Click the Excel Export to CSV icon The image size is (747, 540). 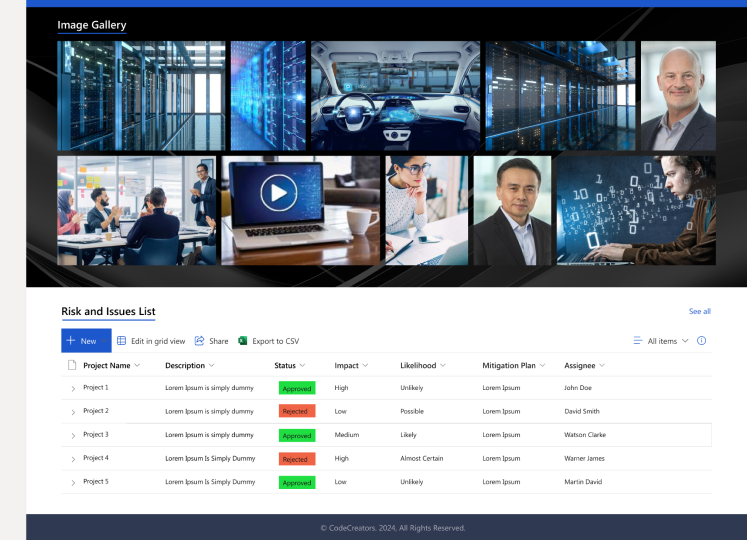click(243, 341)
